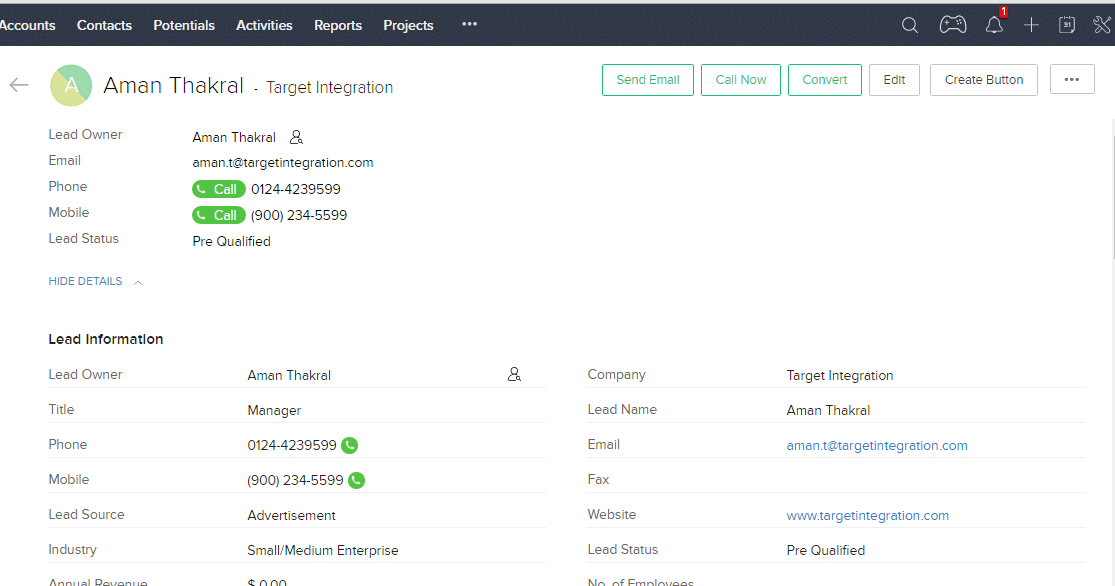Image resolution: width=1115 pixels, height=586 pixels.
Task: Click the header mobile number (900) 234-5599
Action: point(299,215)
